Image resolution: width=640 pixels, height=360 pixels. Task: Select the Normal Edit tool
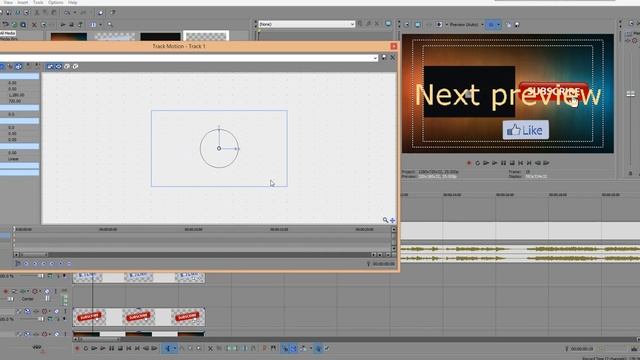(168, 349)
